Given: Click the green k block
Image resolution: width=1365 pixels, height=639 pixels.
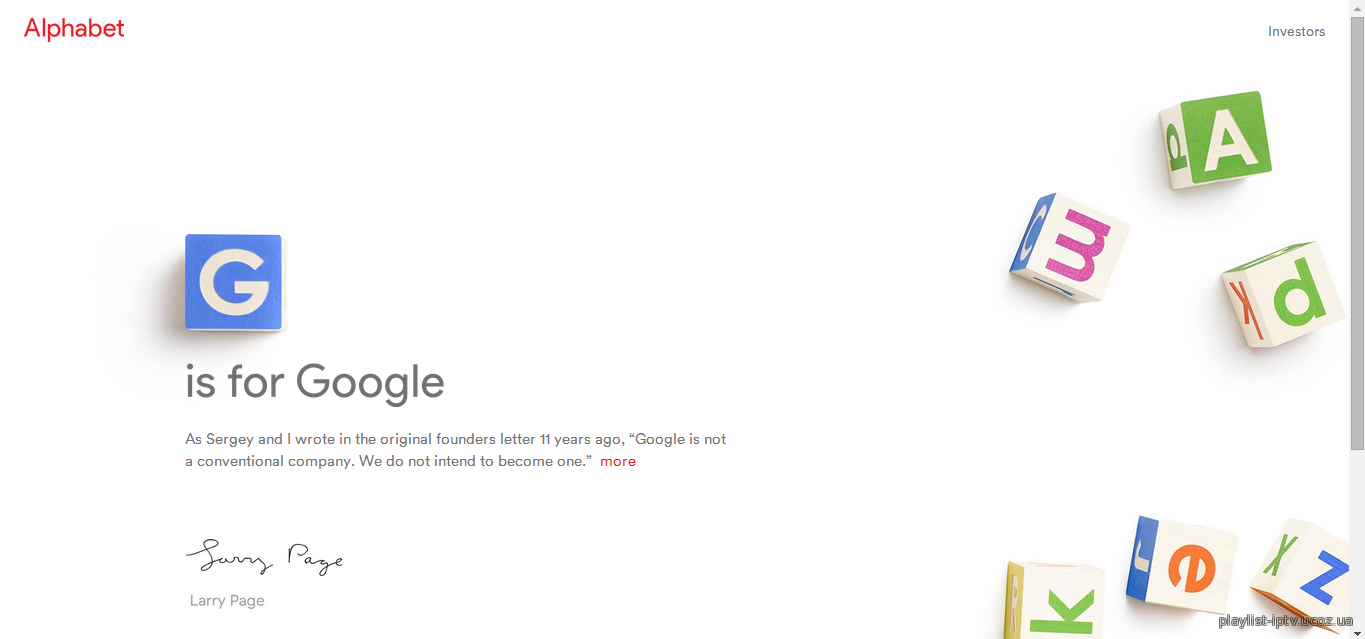Looking at the screenshot, I should (x=1055, y=600).
